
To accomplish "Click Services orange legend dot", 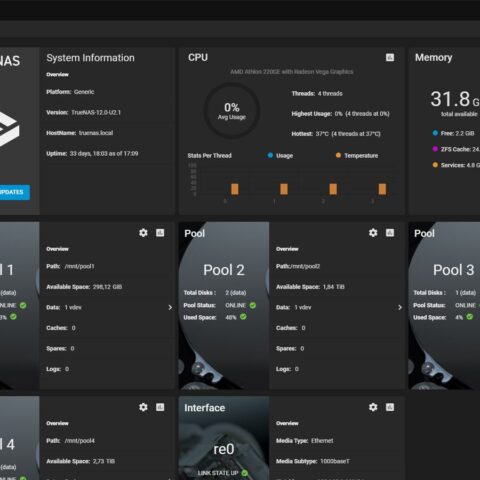I will (435, 165).
